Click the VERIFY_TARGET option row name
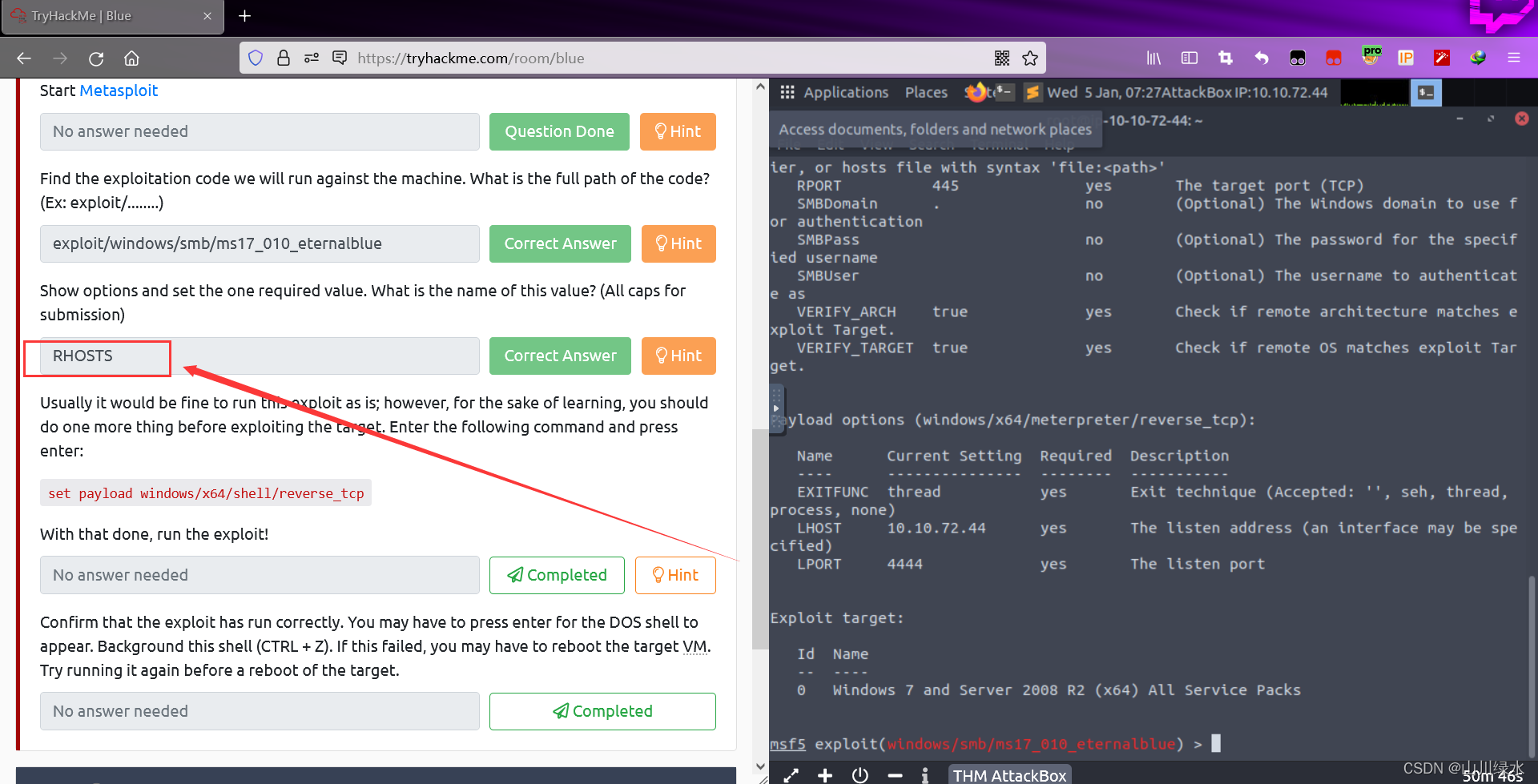 tap(855, 348)
